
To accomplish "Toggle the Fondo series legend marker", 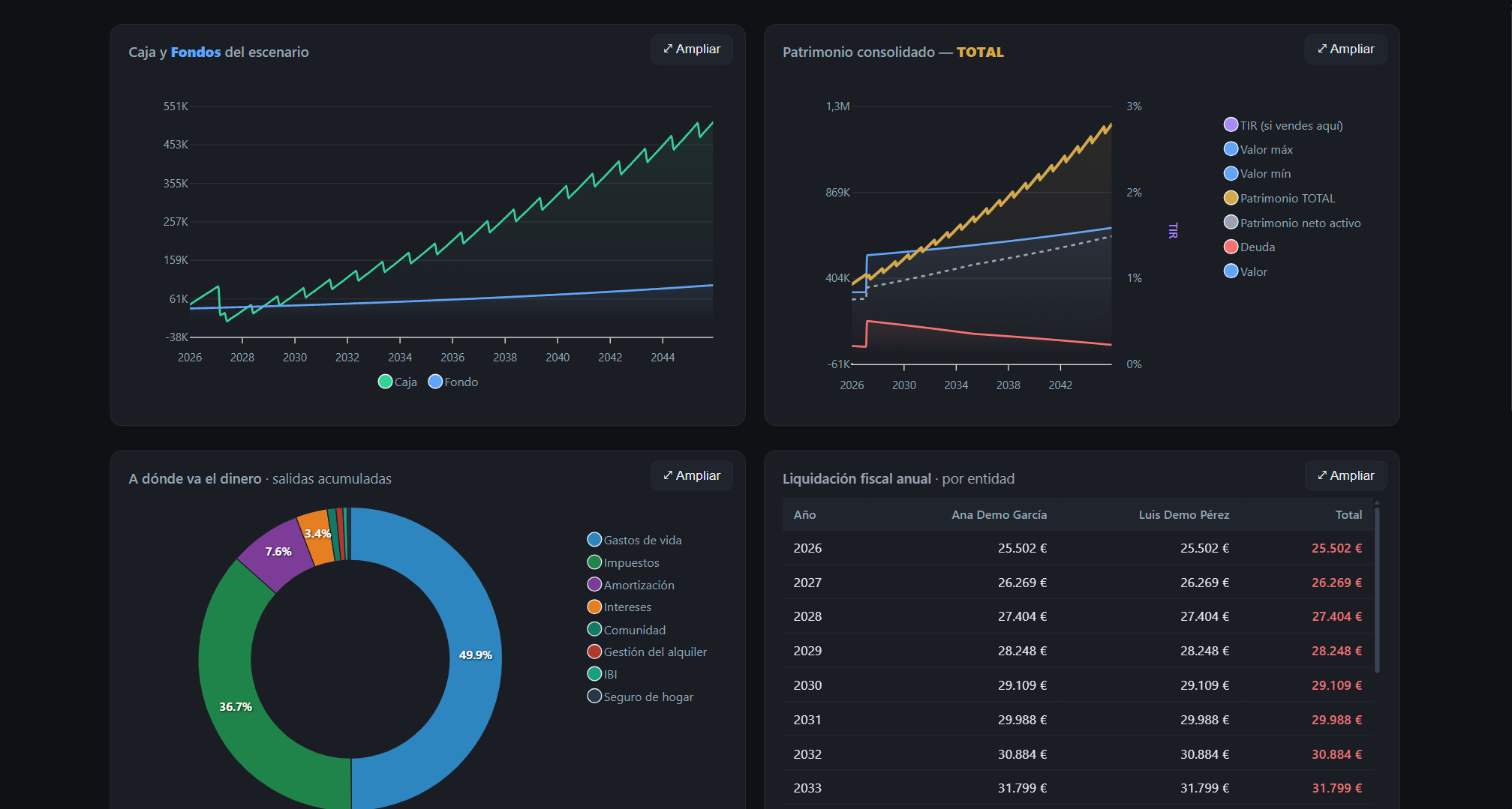I will [x=435, y=382].
